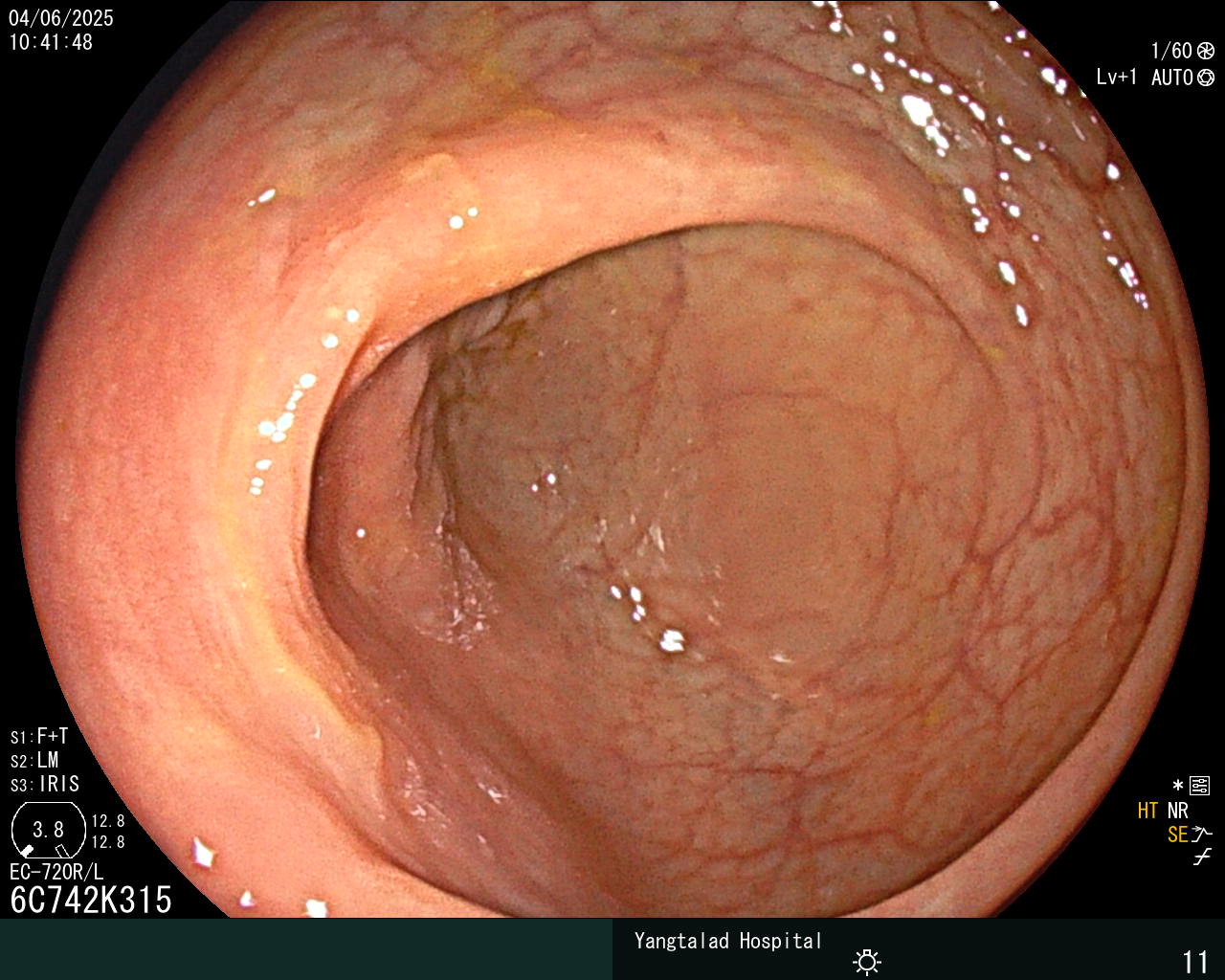The width and height of the screenshot is (1225, 980).
Task: Click the yellow SE indicator
Action: click(x=1177, y=835)
